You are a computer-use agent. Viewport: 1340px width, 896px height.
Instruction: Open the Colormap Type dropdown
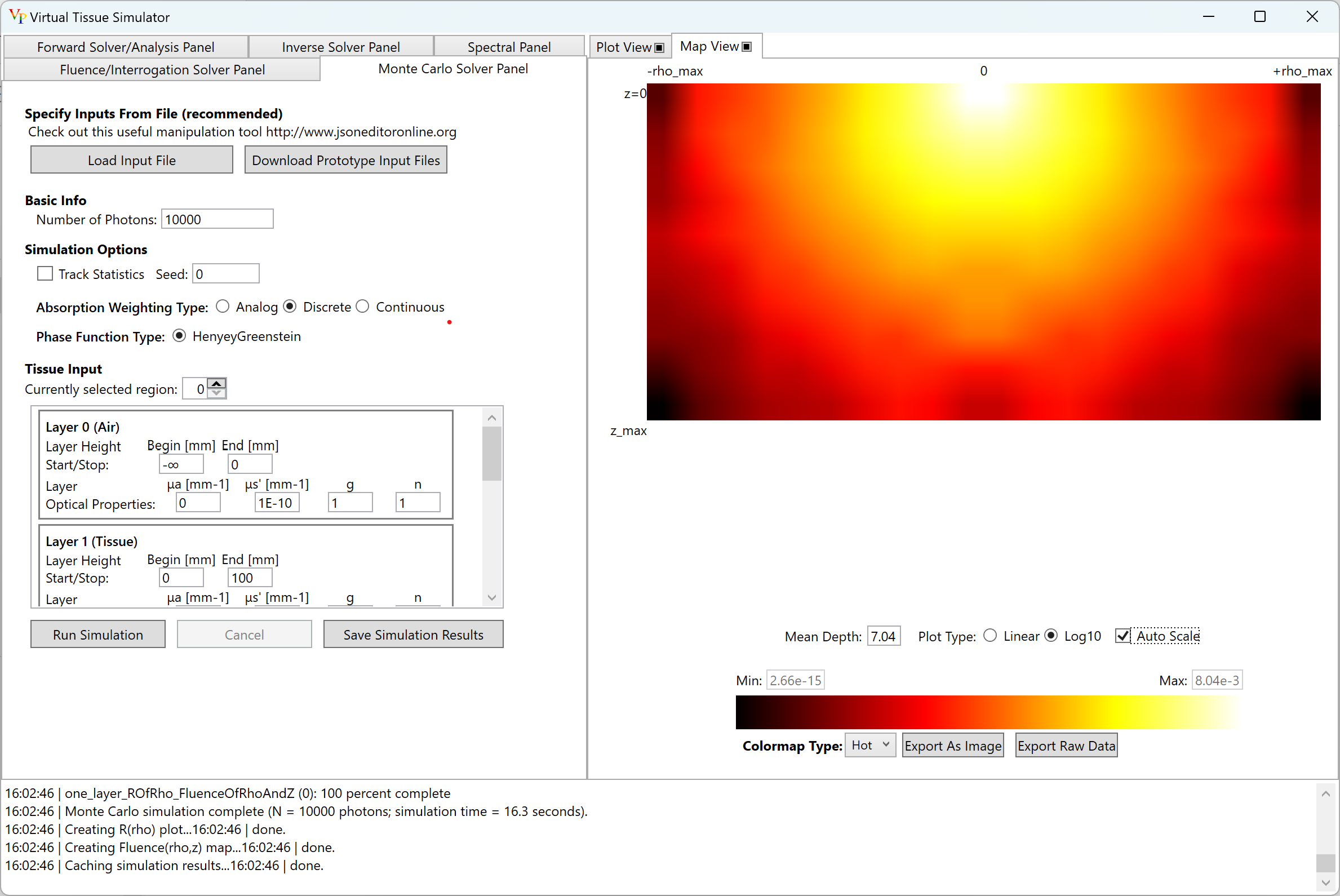(x=868, y=744)
